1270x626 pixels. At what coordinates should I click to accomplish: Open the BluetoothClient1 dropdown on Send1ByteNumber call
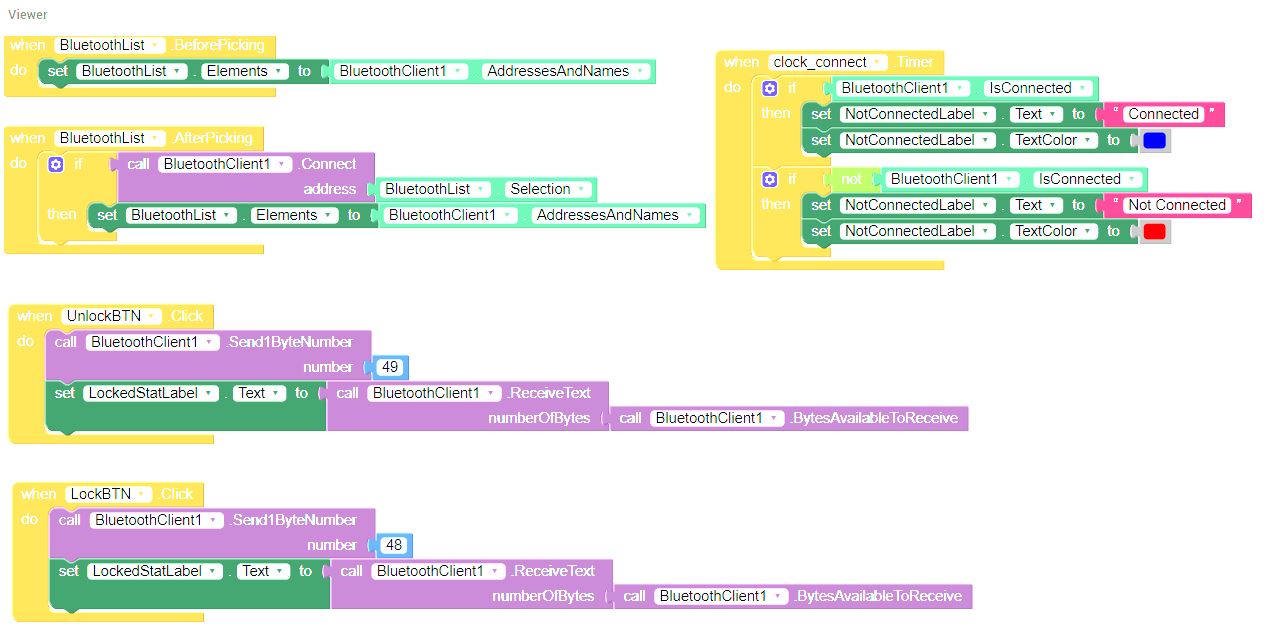pos(210,341)
